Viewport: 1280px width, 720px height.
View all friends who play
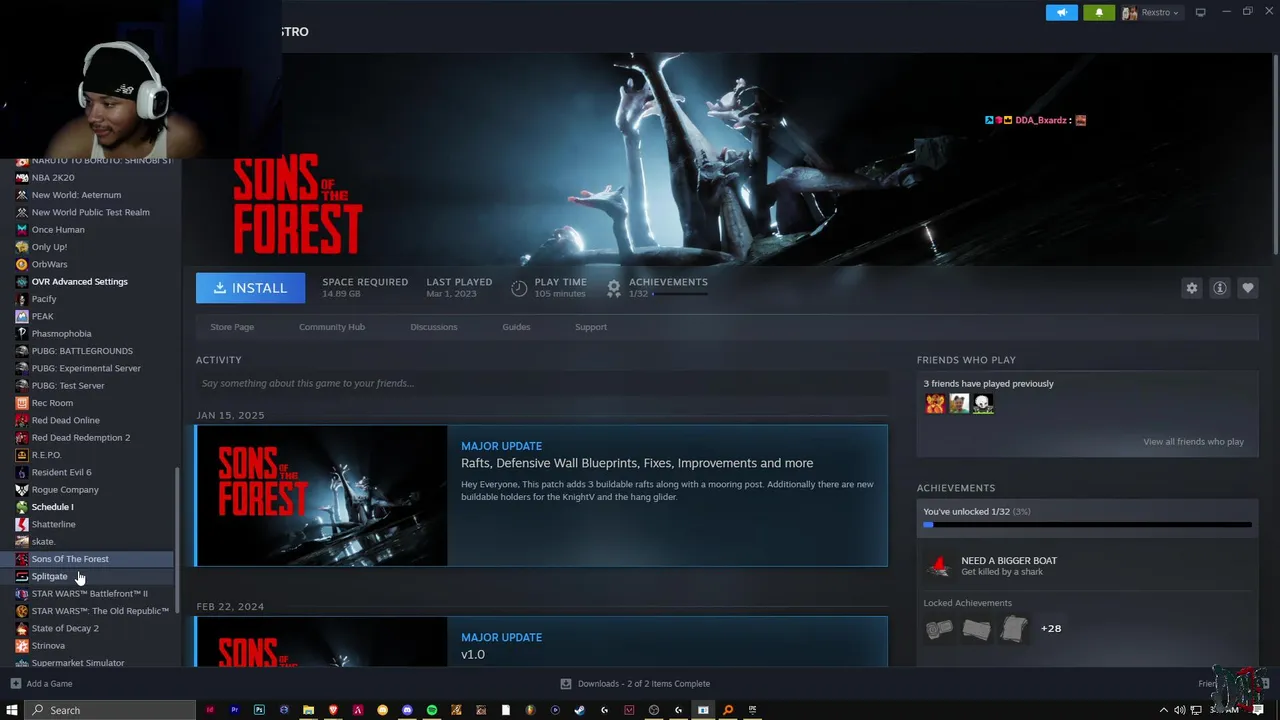coord(1193,442)
